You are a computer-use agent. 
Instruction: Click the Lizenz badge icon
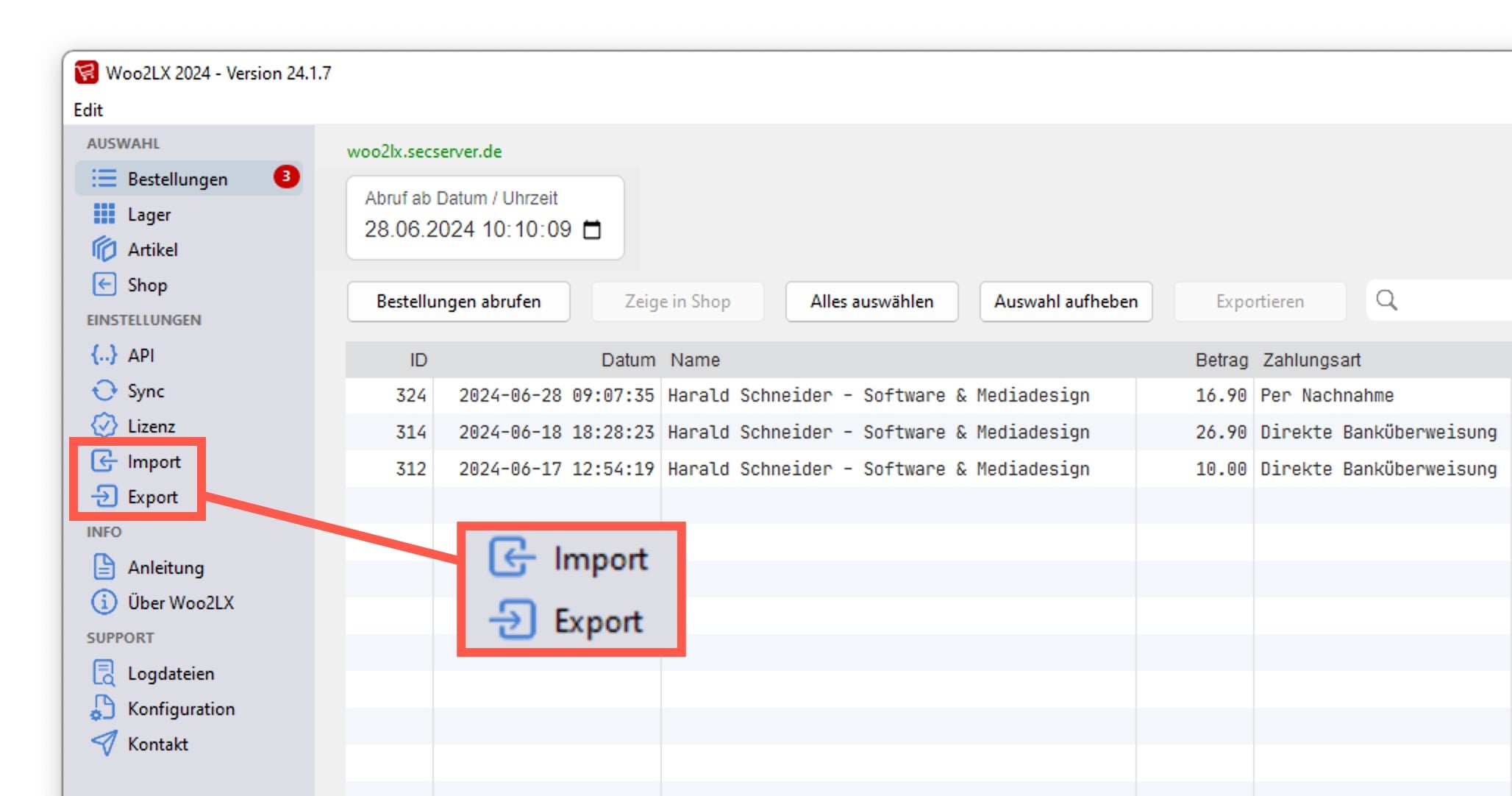point(104,426)
